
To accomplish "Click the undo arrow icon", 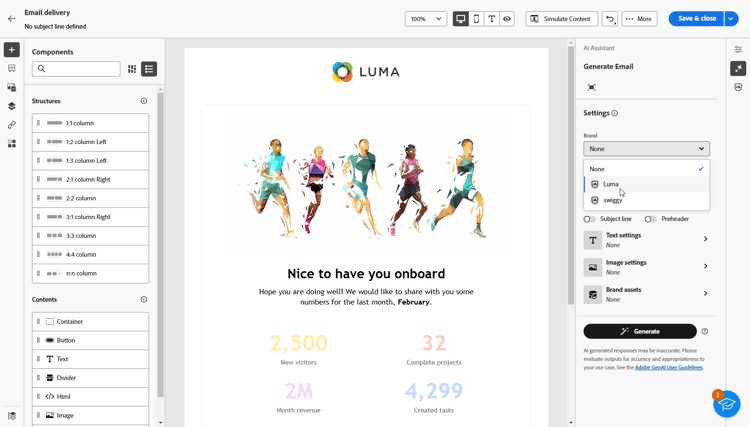I will coord(609,19).
